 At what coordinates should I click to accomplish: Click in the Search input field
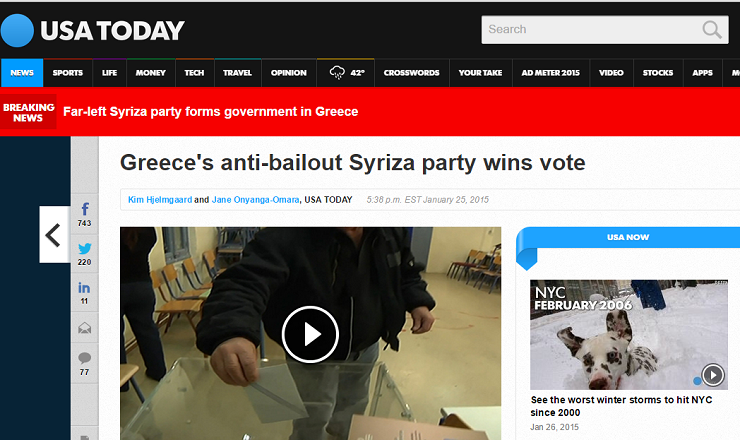(x=590, y=30)
